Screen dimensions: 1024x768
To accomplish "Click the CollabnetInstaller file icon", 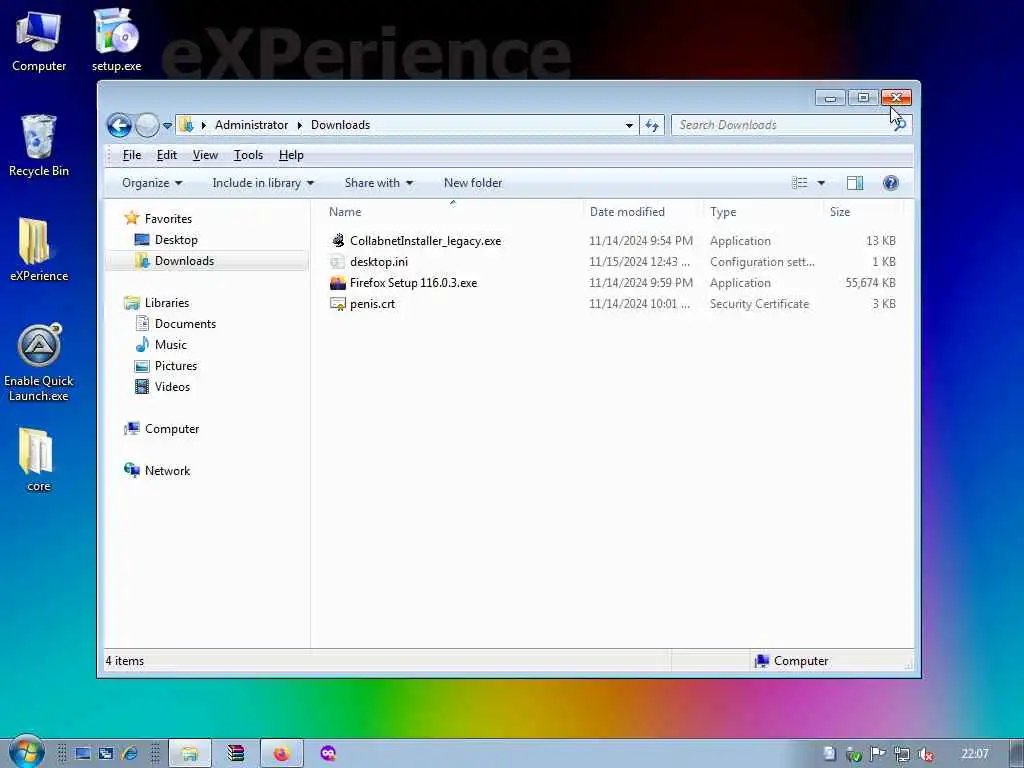I will pos(338,240).
